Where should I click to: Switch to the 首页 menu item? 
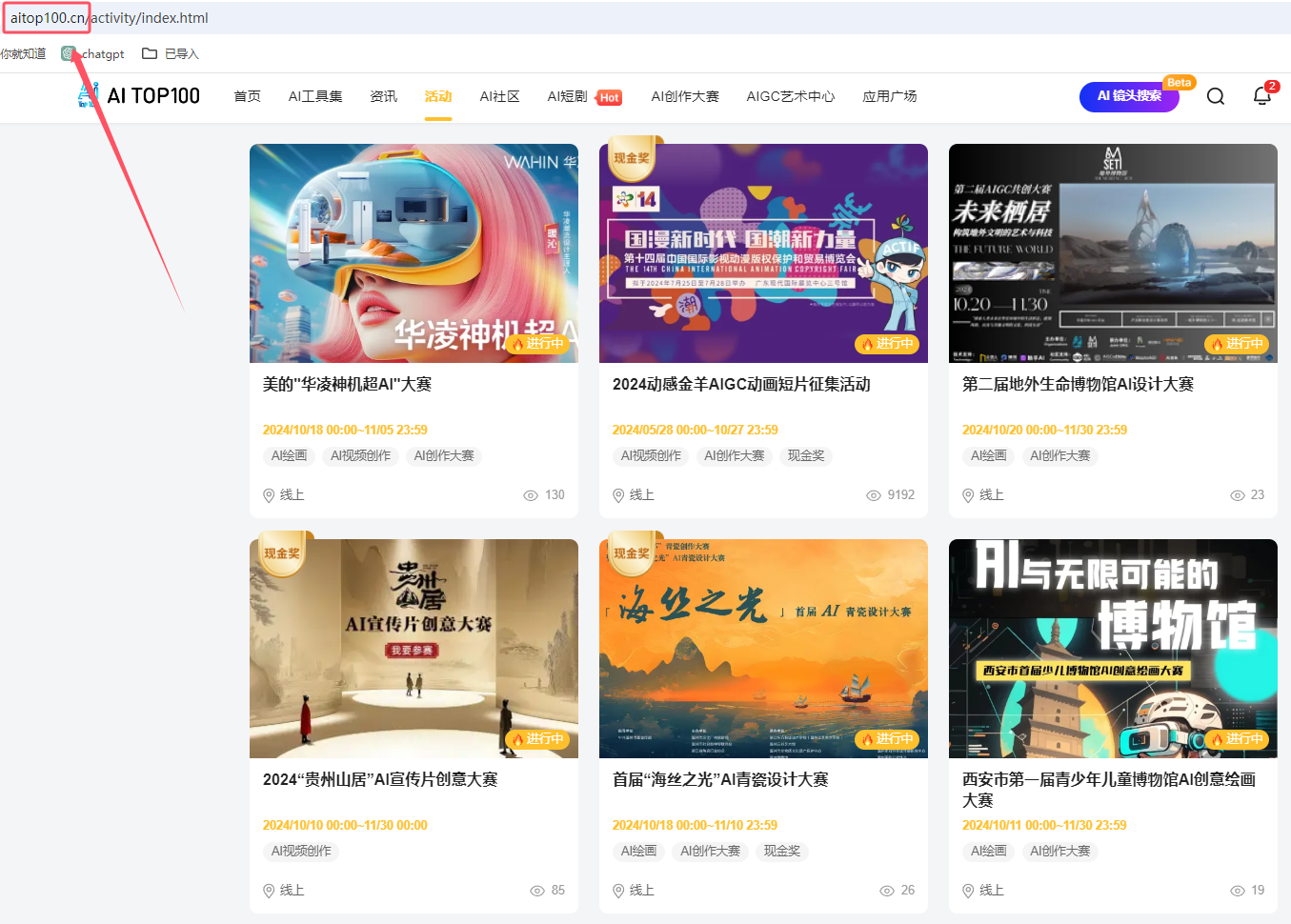pyautogui.click(x=247, y=95)
